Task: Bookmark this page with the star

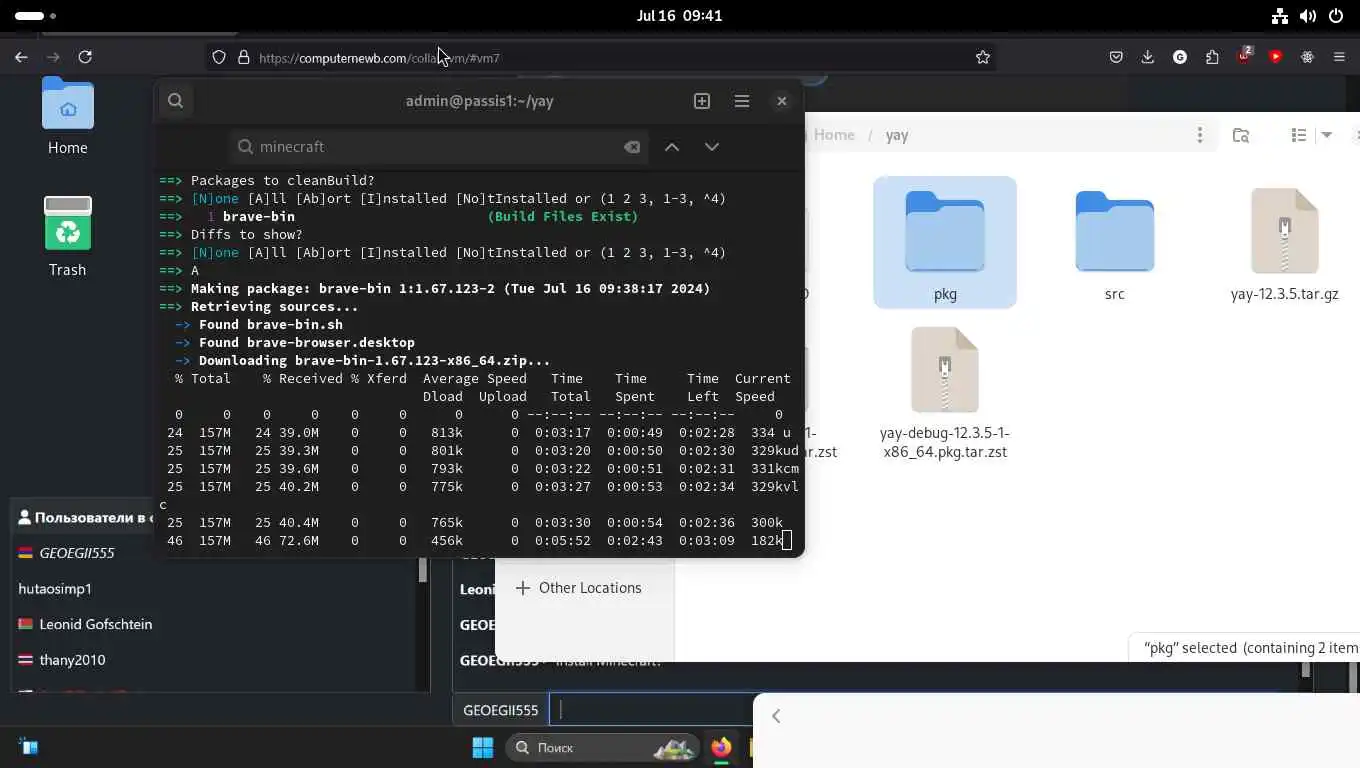Action: (983, 58)
